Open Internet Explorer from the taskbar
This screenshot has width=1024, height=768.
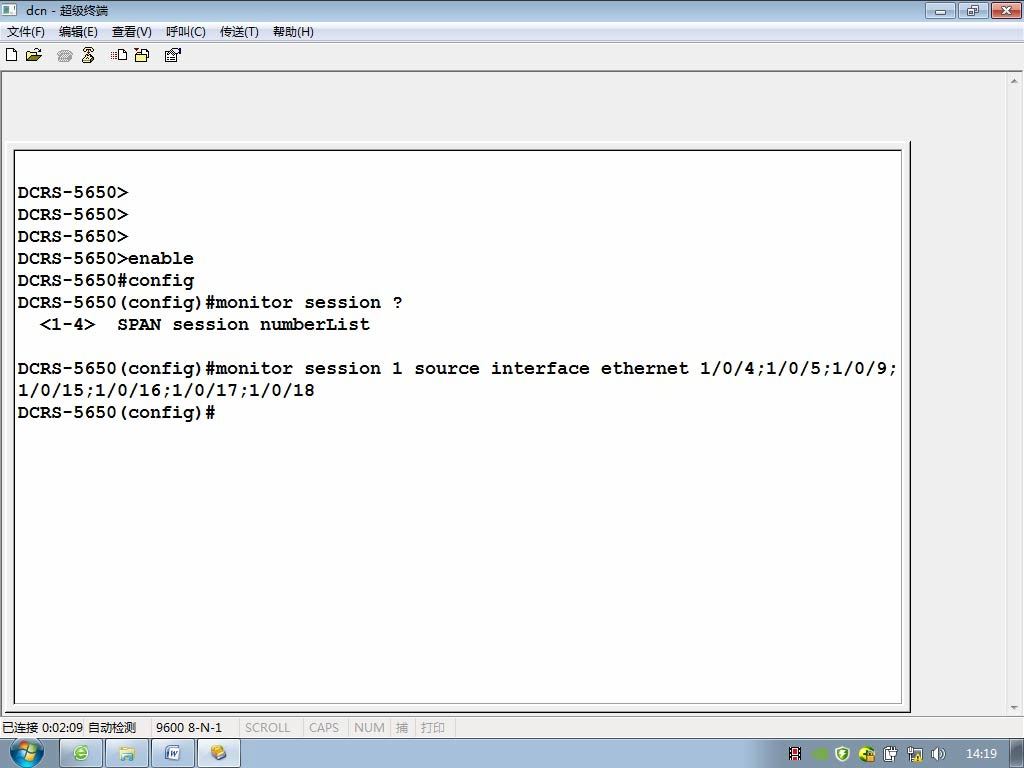81,754
